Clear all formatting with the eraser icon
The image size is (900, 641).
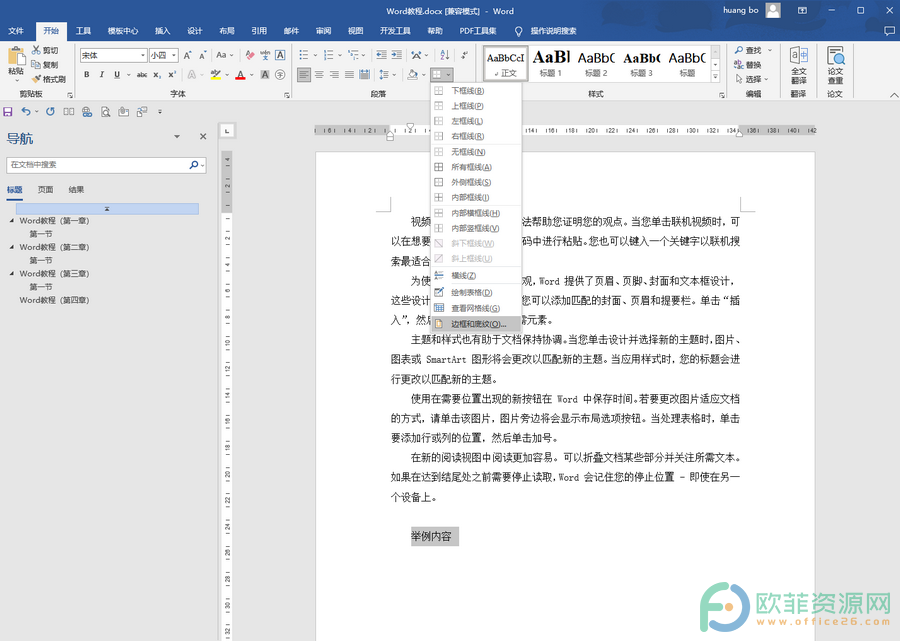(x=250, y=56)
